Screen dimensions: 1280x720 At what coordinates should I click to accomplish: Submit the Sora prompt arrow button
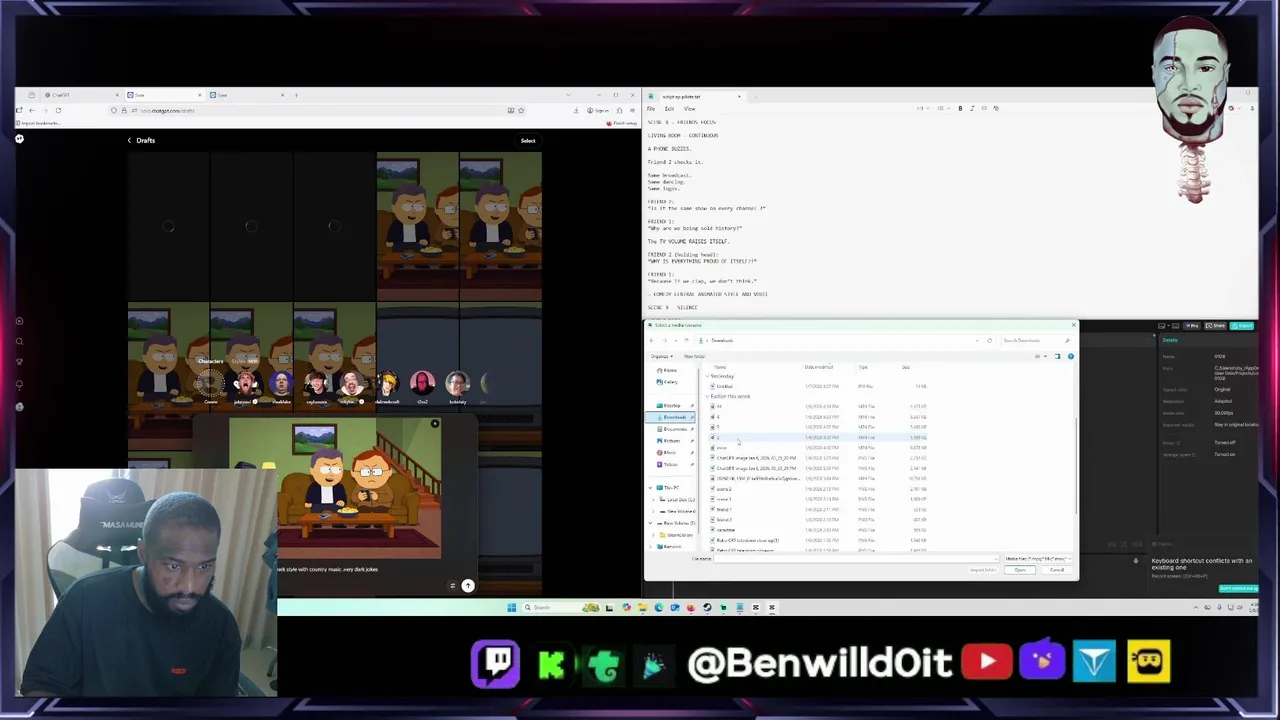pyautogui.click(x=468, y=586)
